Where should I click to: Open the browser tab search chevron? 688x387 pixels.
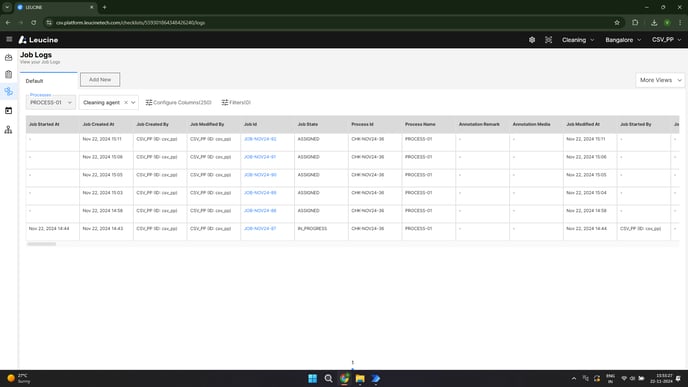7,7
